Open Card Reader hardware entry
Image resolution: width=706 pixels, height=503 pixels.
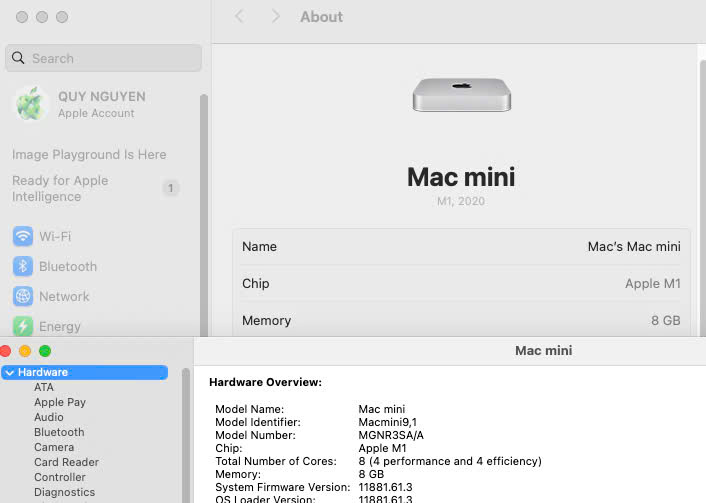tap(66, 462)
